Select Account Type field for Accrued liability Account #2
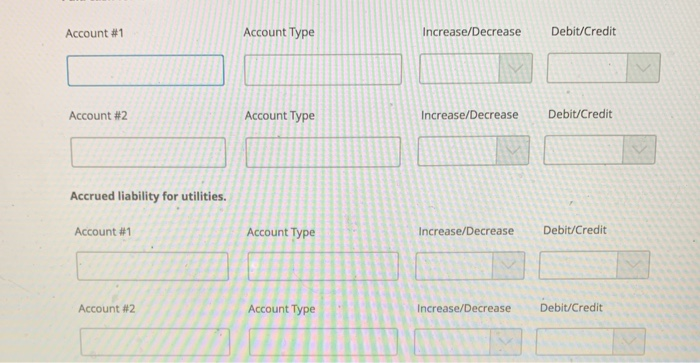The height and width of the screenshot is (363, 700). pos(323,342)
